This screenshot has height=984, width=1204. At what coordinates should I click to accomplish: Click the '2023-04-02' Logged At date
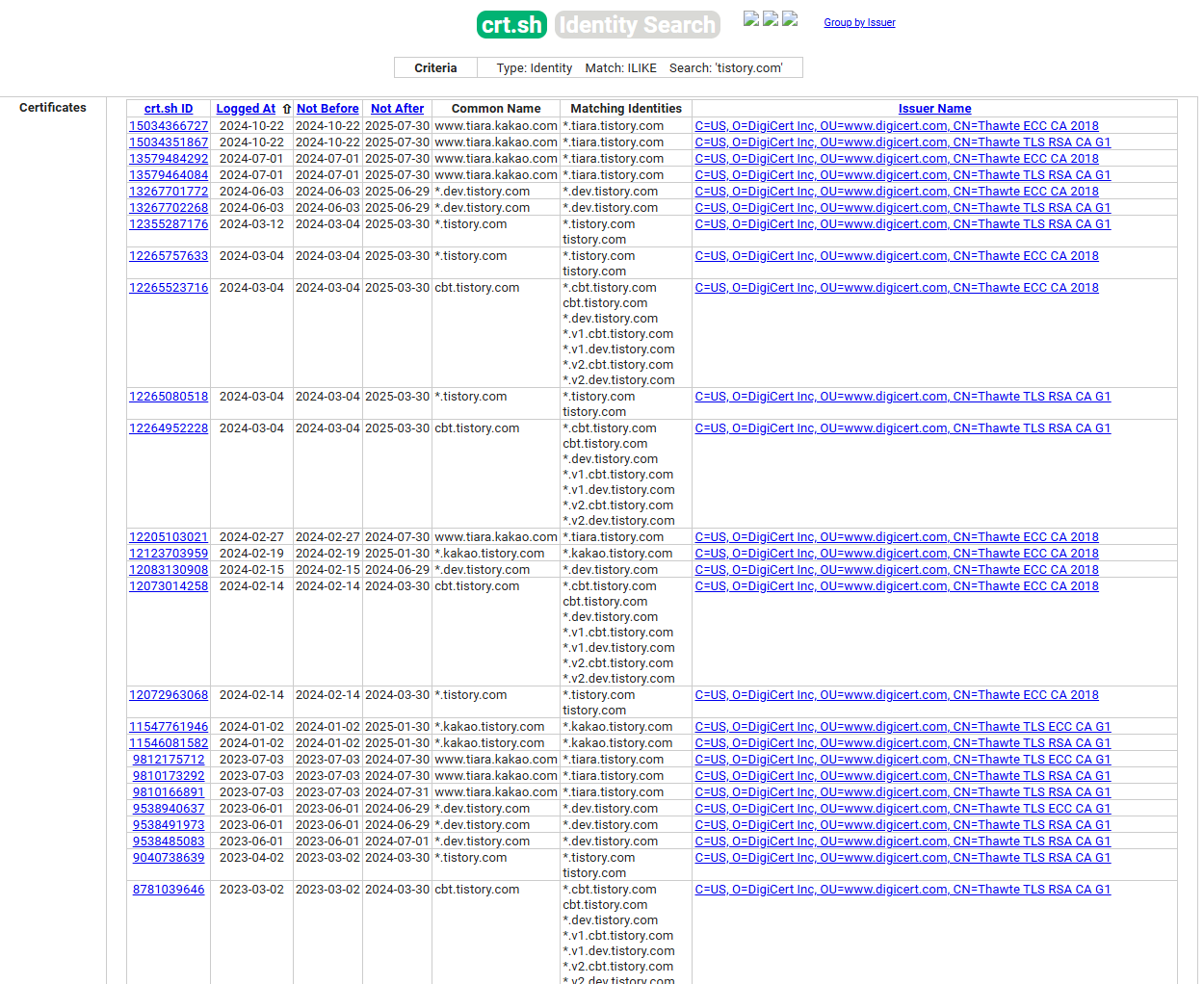point(251,858)
